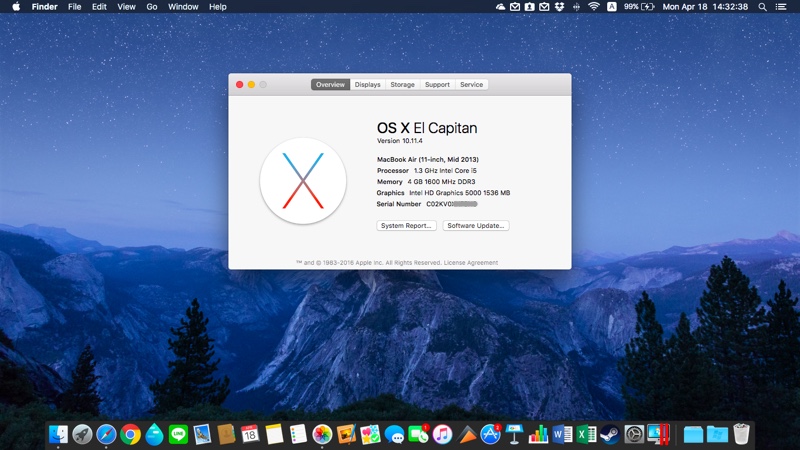Screen dimensions: 800x450
Task: Click the Version 10.11.4 text
Action: [x=399, y=141]
